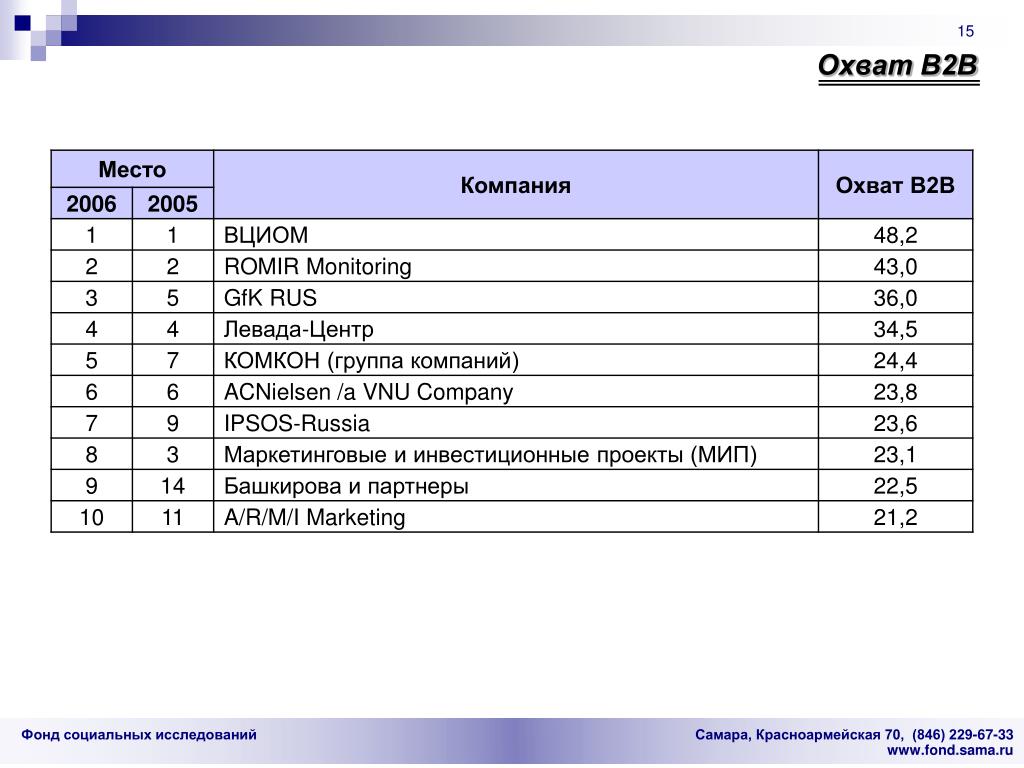Select the "КОМКОН (группа компаний)" cell

pyautogui.click(x=515, y=360)
